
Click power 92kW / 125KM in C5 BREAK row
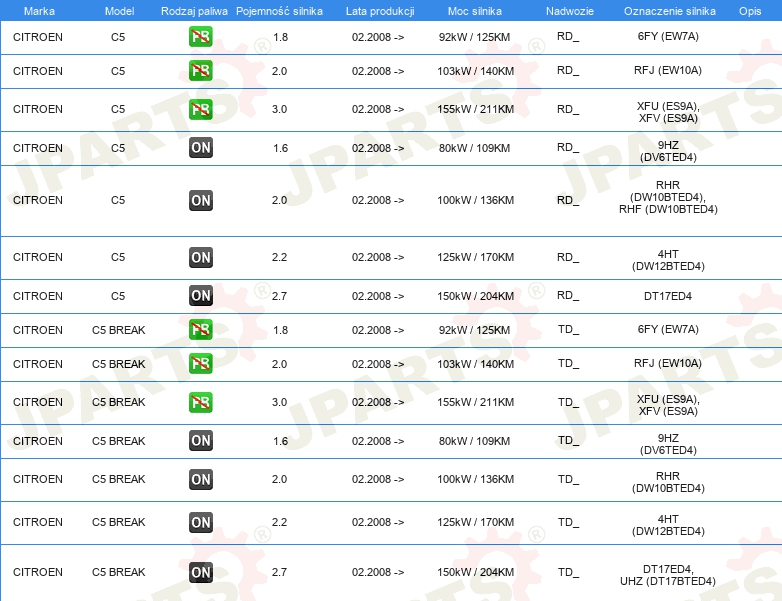[x=474, y=330]
